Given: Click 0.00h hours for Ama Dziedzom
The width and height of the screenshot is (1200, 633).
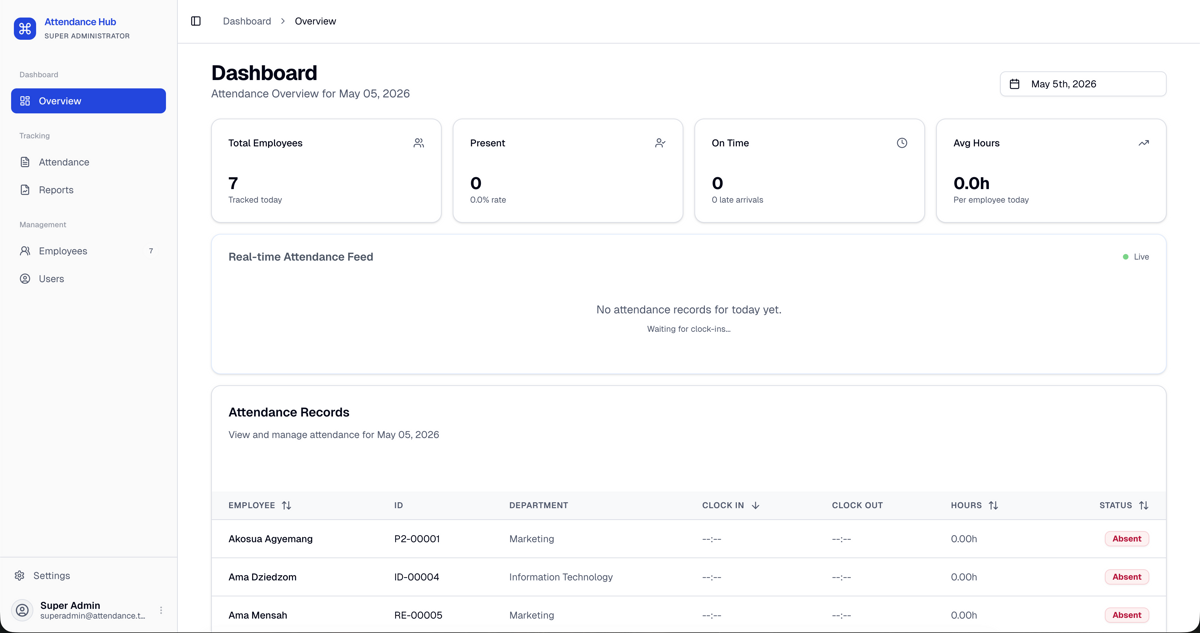Looking at the screenshot, I should coord(964,577).
